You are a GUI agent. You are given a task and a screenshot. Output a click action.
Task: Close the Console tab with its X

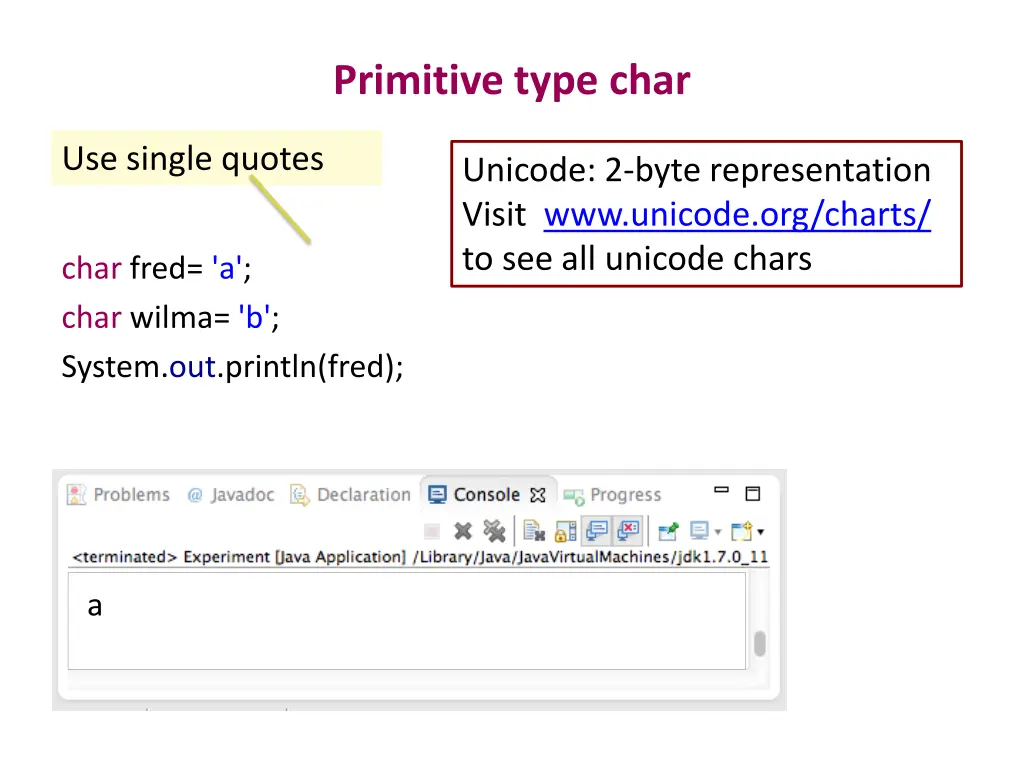(537, 496)
